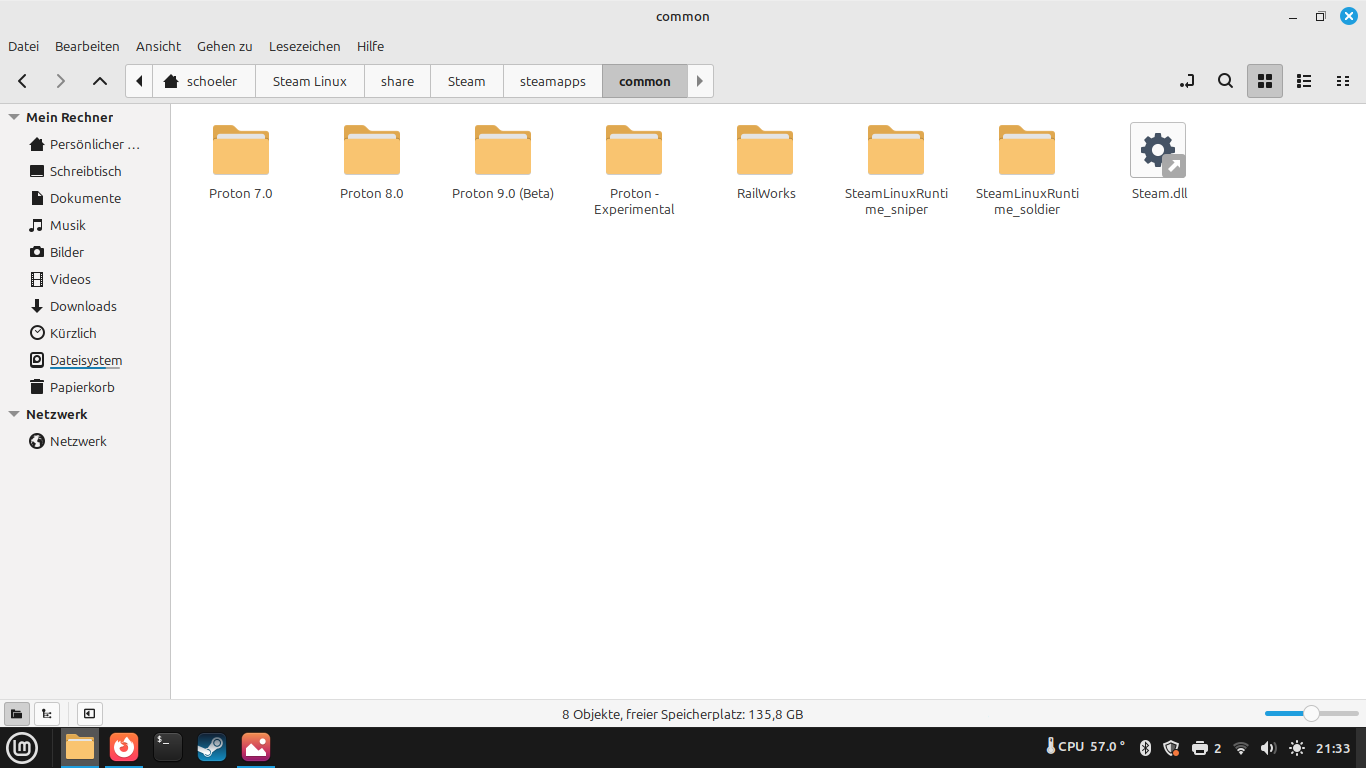Open the Lesezeichen menu
The height and width of the screenshot is (768, 1366).
[x=304, y=46]
